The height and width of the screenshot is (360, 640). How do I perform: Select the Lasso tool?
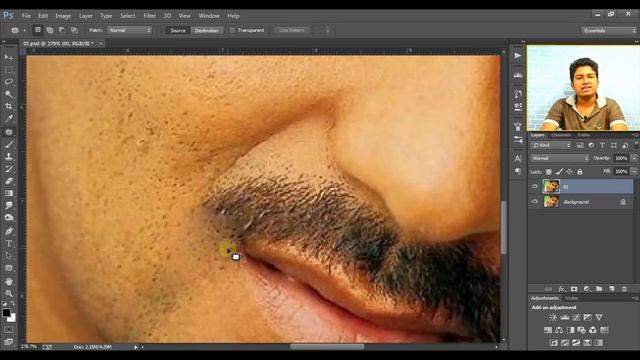9,82
